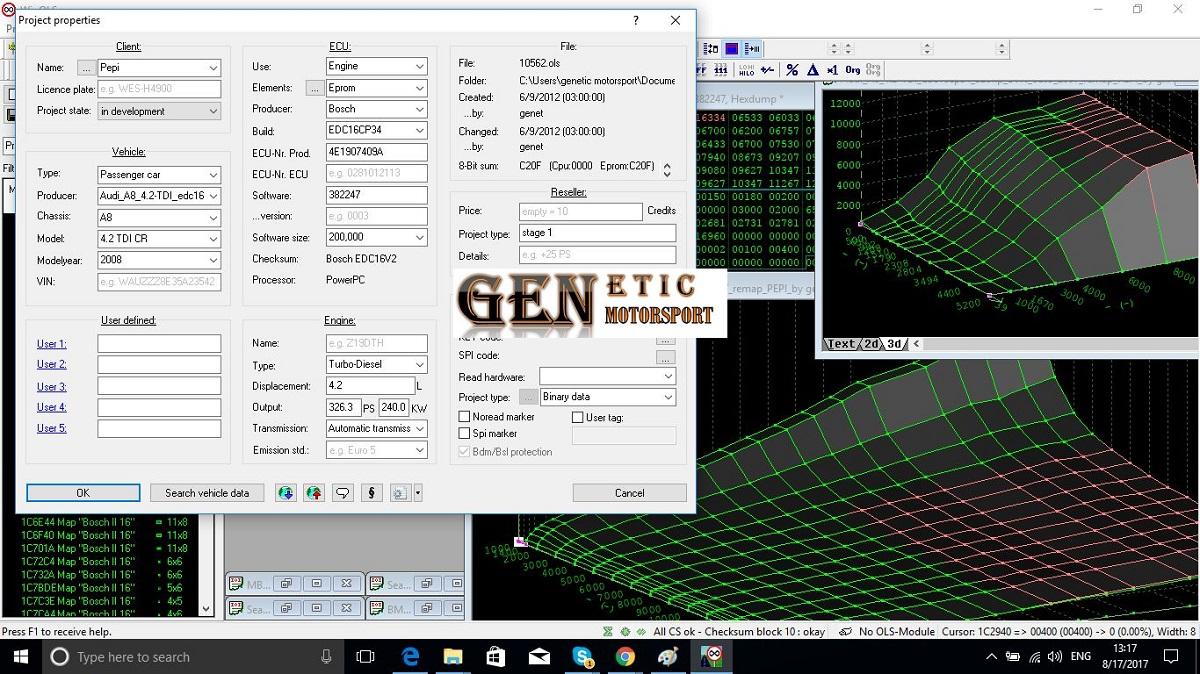1200x674 pixels.
Task: Switch to the 2d view tab
Action: point(871,344)
